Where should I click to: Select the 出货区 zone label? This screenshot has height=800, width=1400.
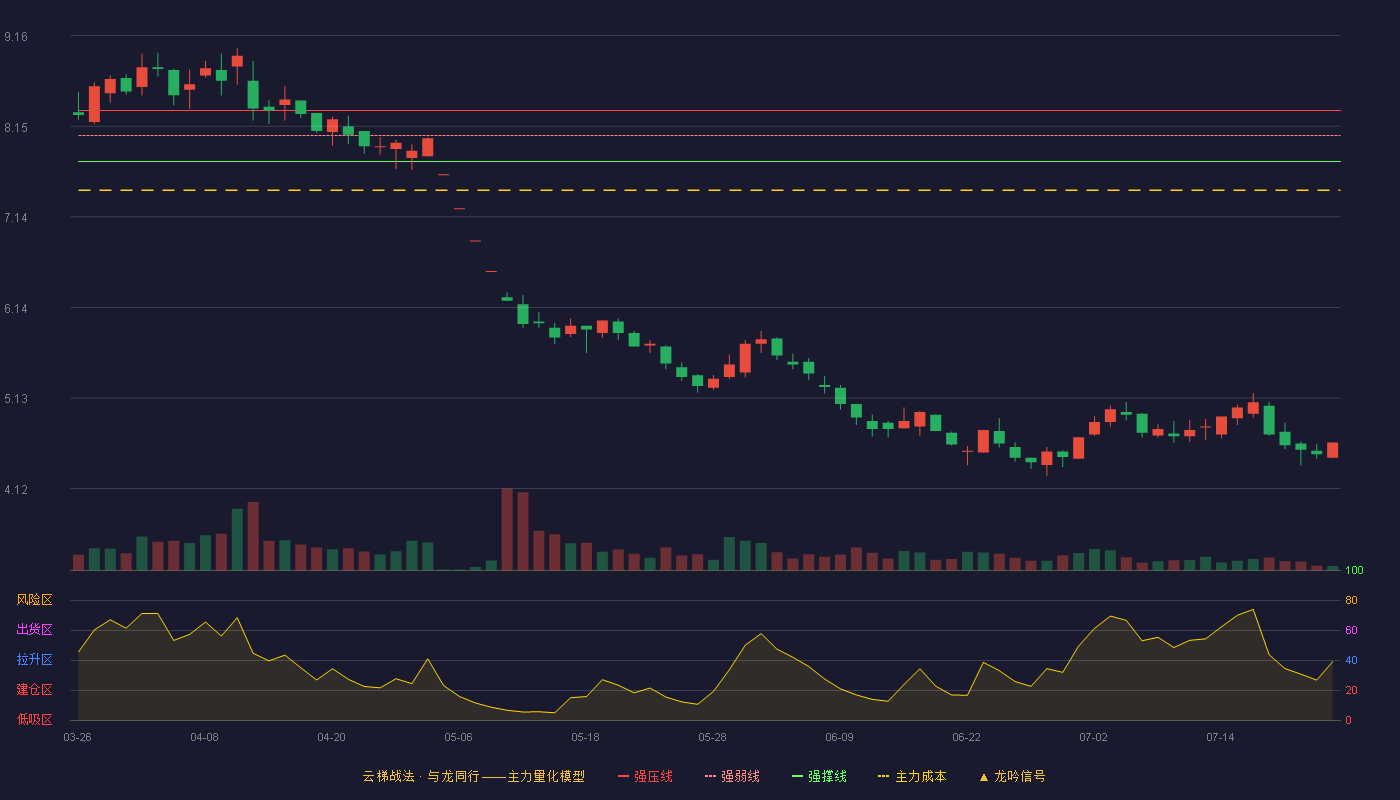(x=34, y=630)
